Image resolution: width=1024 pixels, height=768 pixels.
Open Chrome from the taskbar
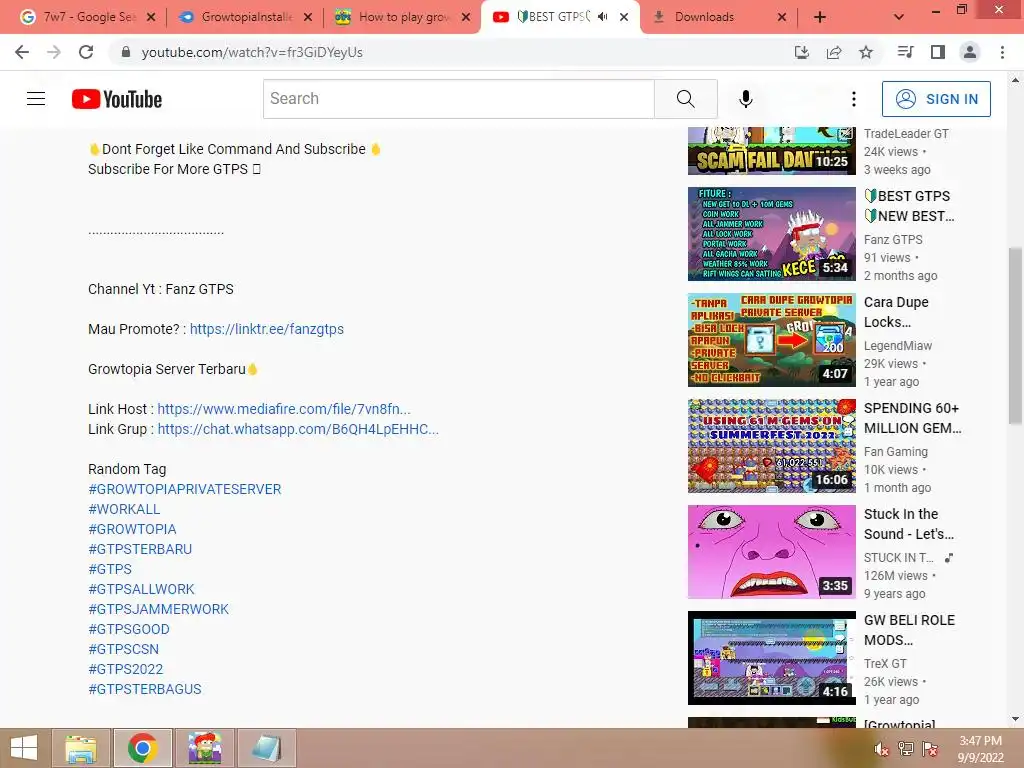point(142,748)
